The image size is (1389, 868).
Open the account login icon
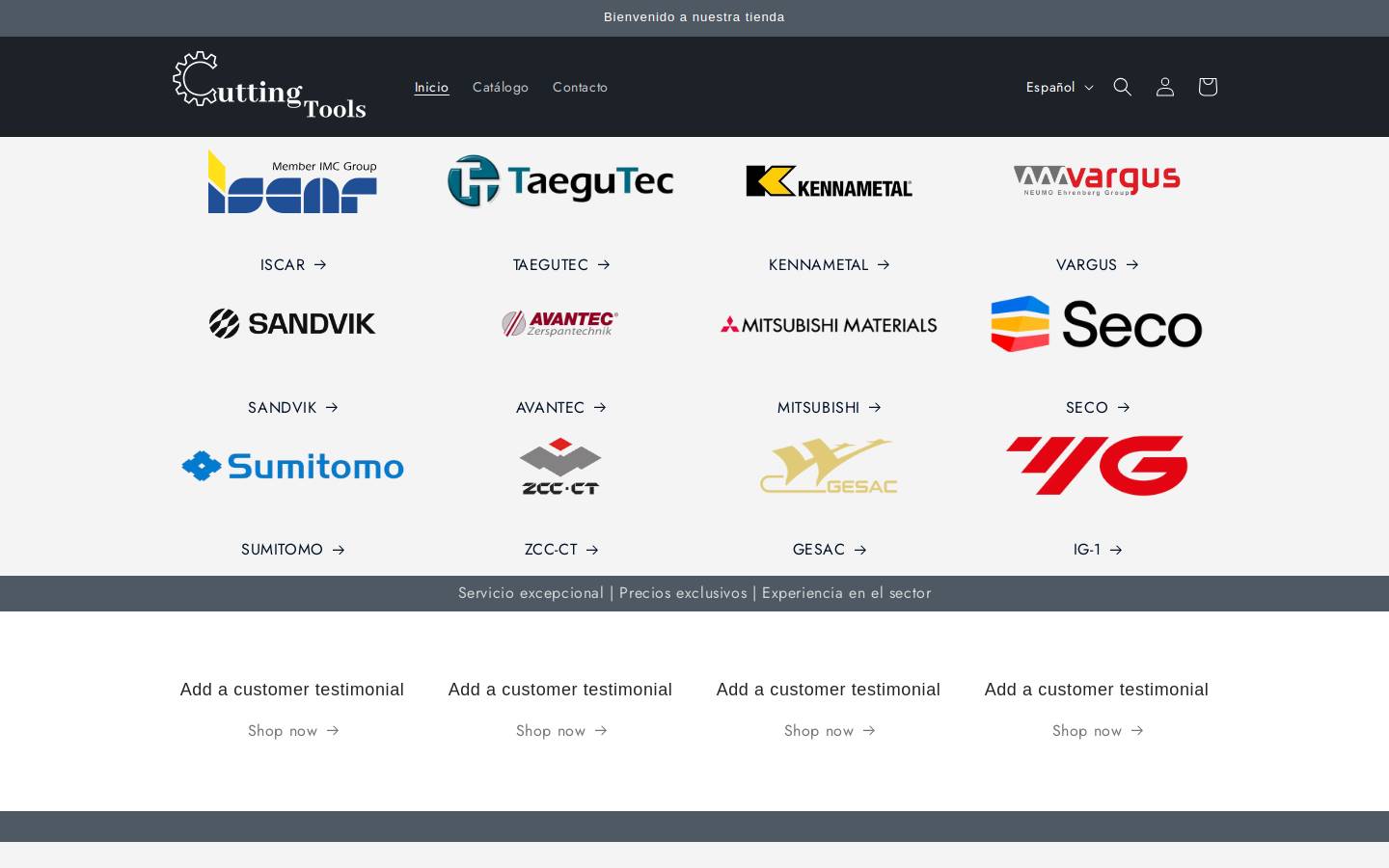click(1164, 87)
